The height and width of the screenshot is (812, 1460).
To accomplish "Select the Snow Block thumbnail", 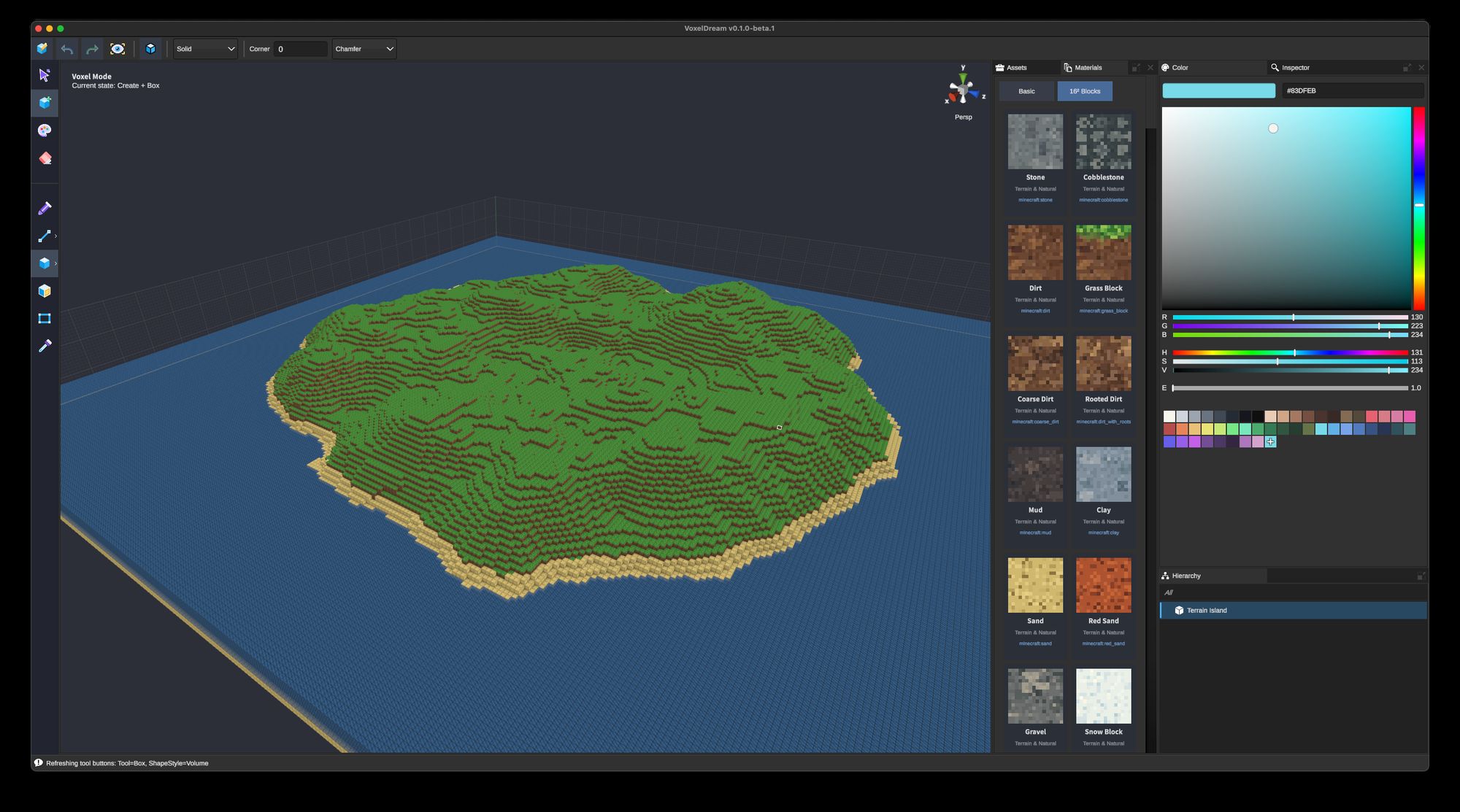I will [1104, 696].
